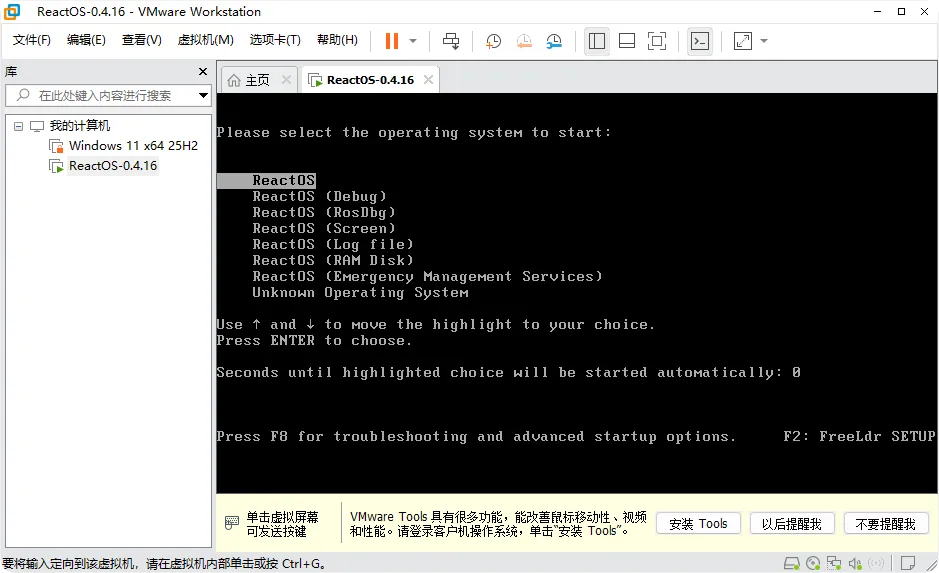
Task: Click the ReactOS (Debug) boot entry
Action: [x=319, y=196]
